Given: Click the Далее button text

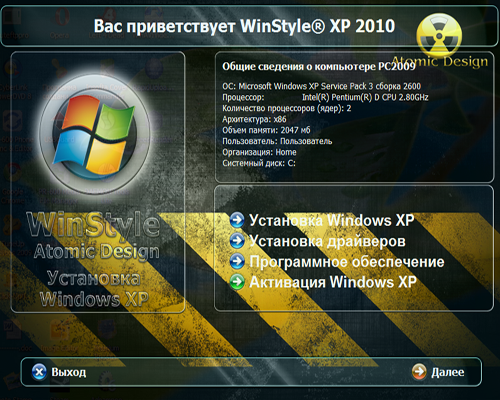Looking at the screenshot, I should tap(448, 372).
